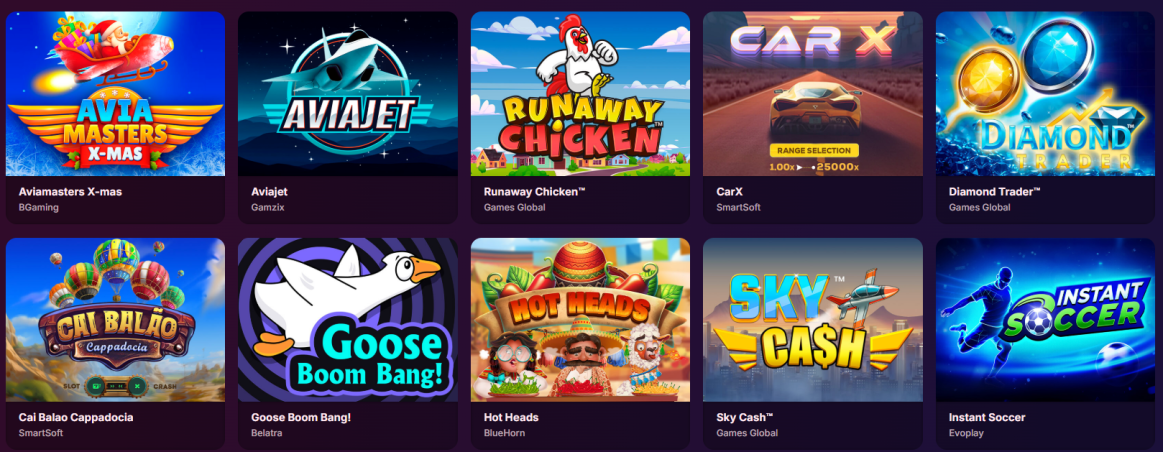The width and height of the screenshot is (1163, 452).
Task: Click the Goose Boom Bang! title text
Action: tap(301, 417)
